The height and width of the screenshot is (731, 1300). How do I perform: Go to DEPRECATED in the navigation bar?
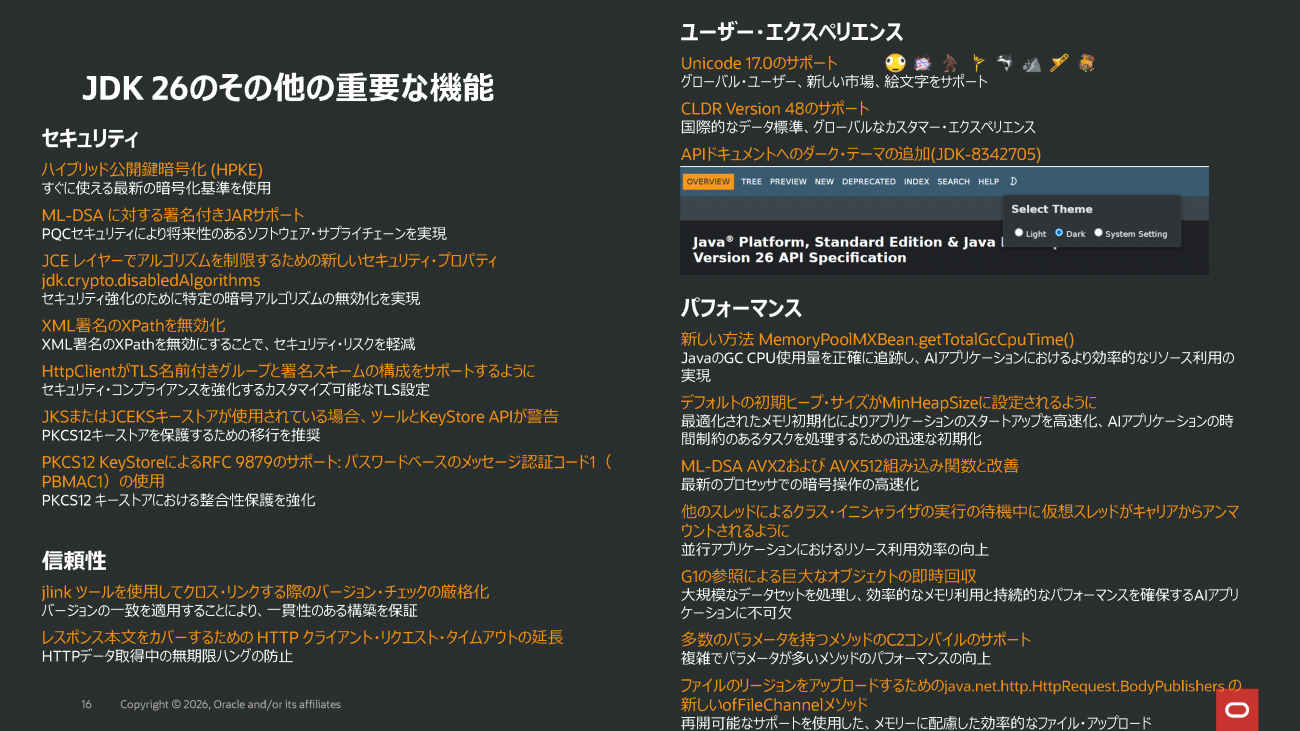(869, 182)
